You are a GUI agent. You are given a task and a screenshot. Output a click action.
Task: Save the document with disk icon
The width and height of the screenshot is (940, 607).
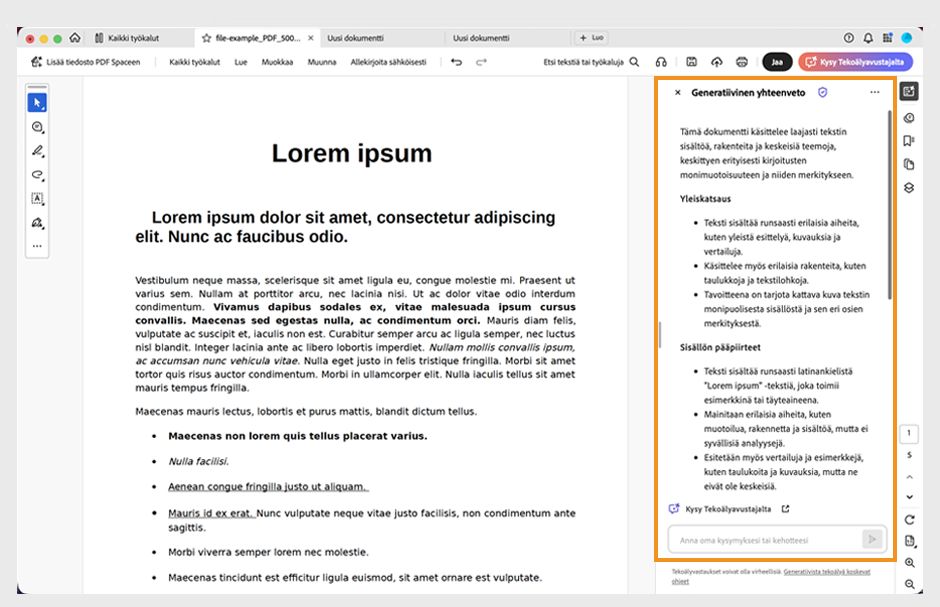click(x=691, y=62)
